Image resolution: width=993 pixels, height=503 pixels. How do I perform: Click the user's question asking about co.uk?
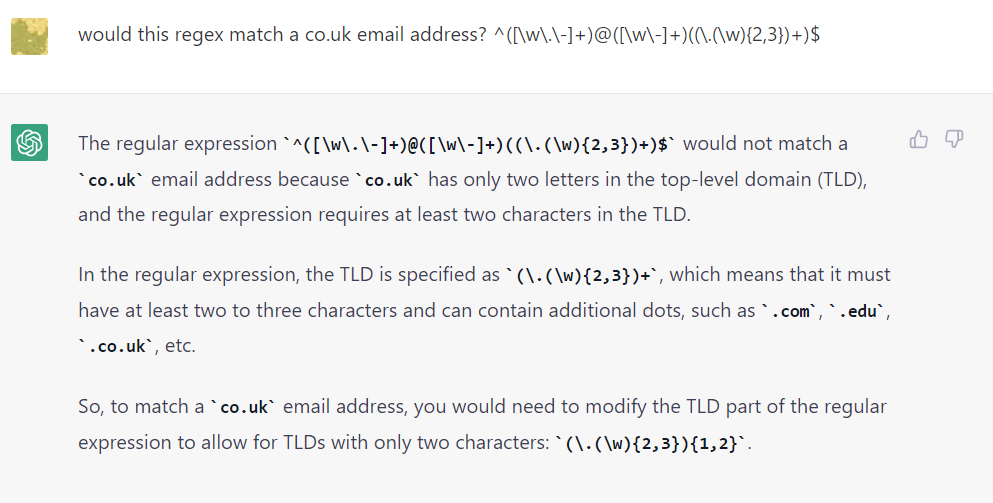448,34
